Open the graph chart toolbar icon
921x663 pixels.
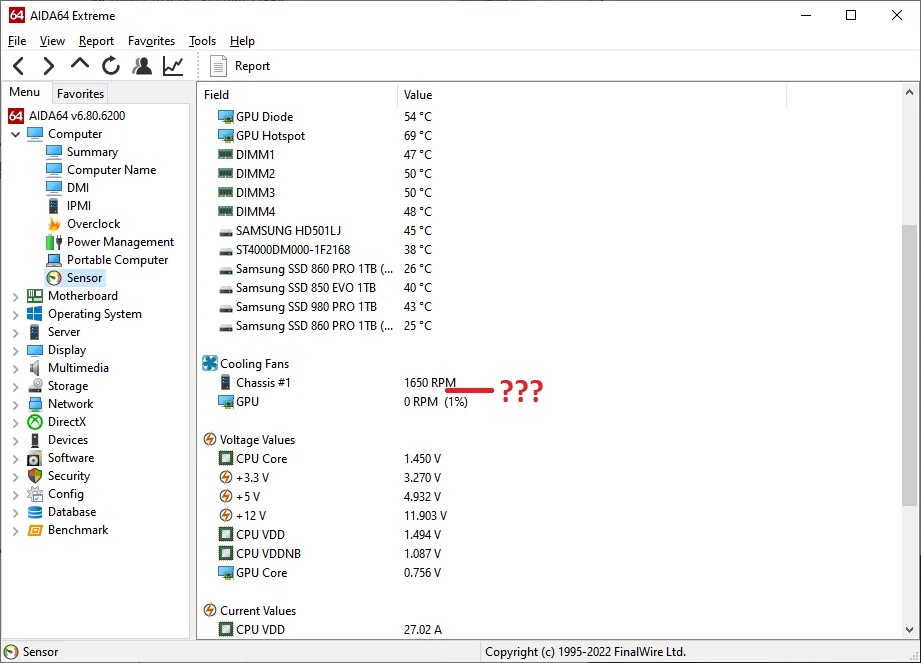coord(173,66)
